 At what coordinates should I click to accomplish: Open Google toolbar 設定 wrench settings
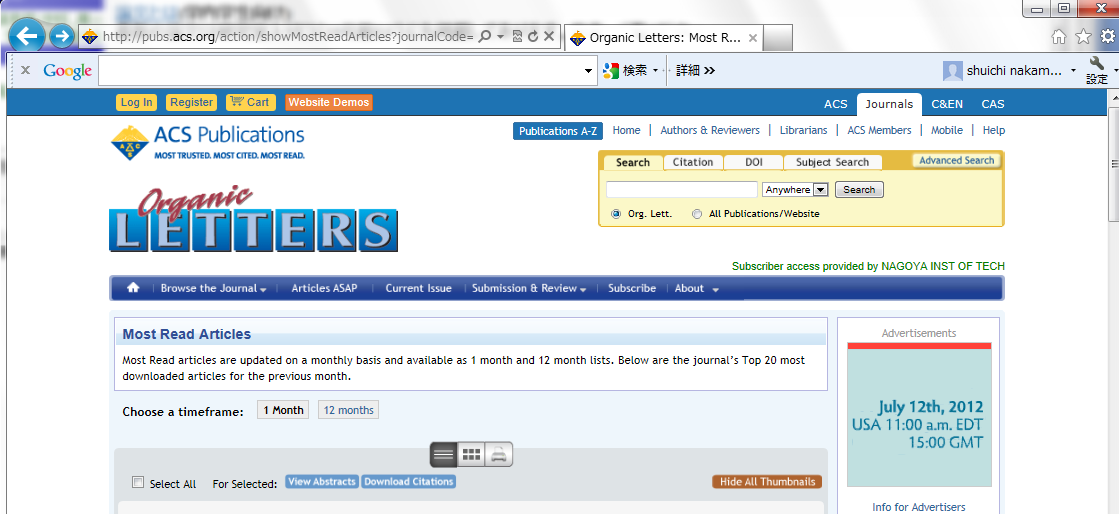point(1097,71)
